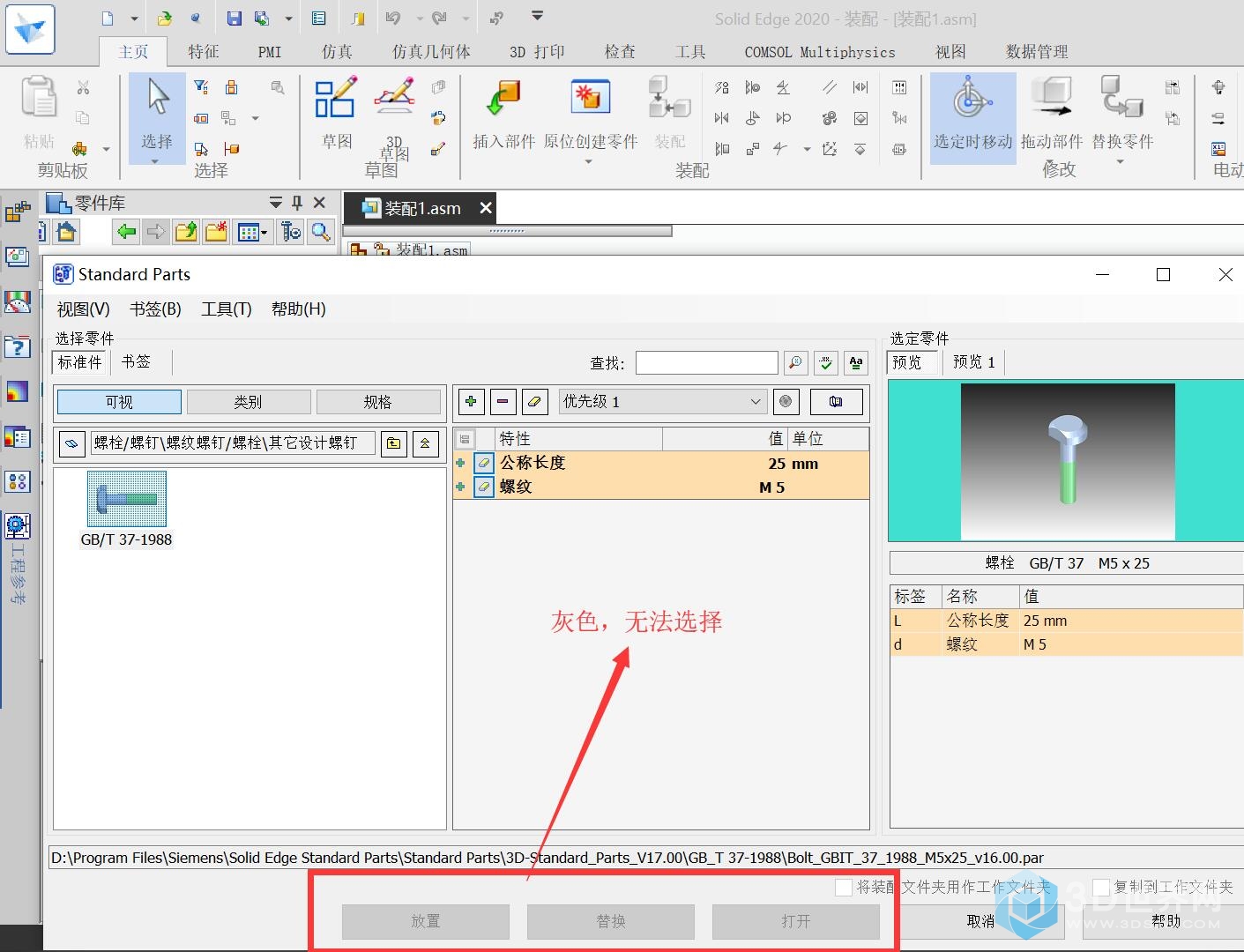The width and height of the screenshot is (1244, 952).
Task: Switch to the 预览 1 tab
Action: click(974, 362)
